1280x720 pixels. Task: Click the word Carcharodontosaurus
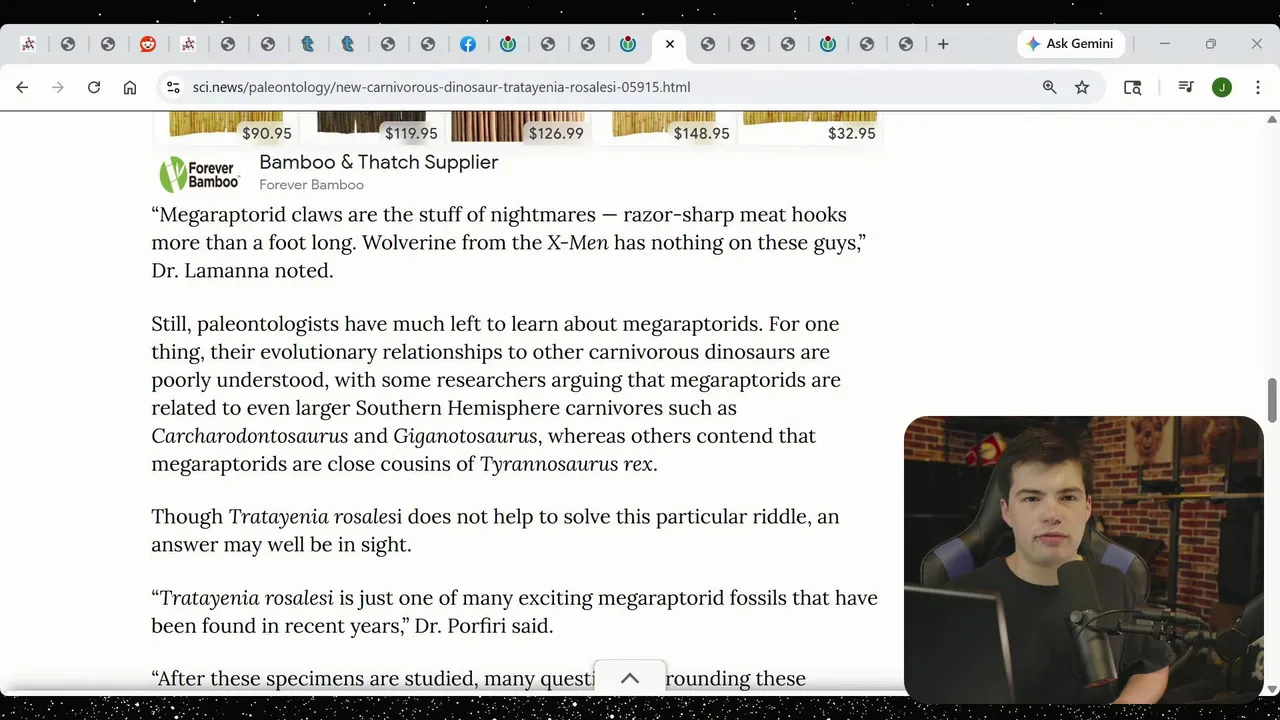(x=250, y=436)
